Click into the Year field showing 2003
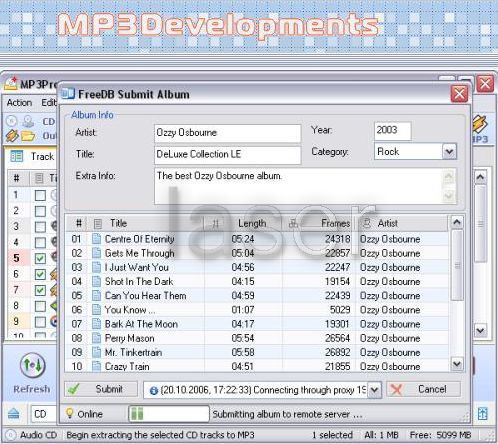Viewport: 498px width, 444px height. [x=392, y=131]
